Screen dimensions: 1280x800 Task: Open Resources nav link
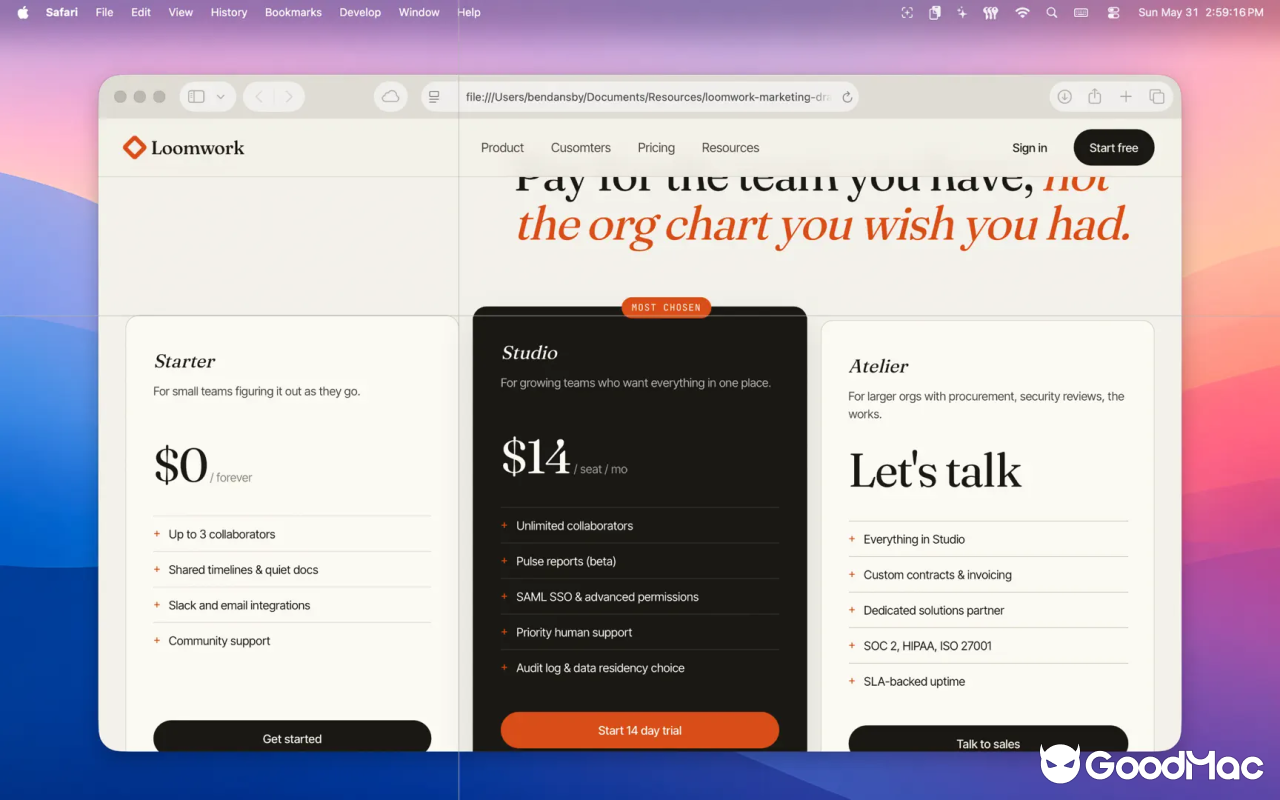click(x=730, y=148)
